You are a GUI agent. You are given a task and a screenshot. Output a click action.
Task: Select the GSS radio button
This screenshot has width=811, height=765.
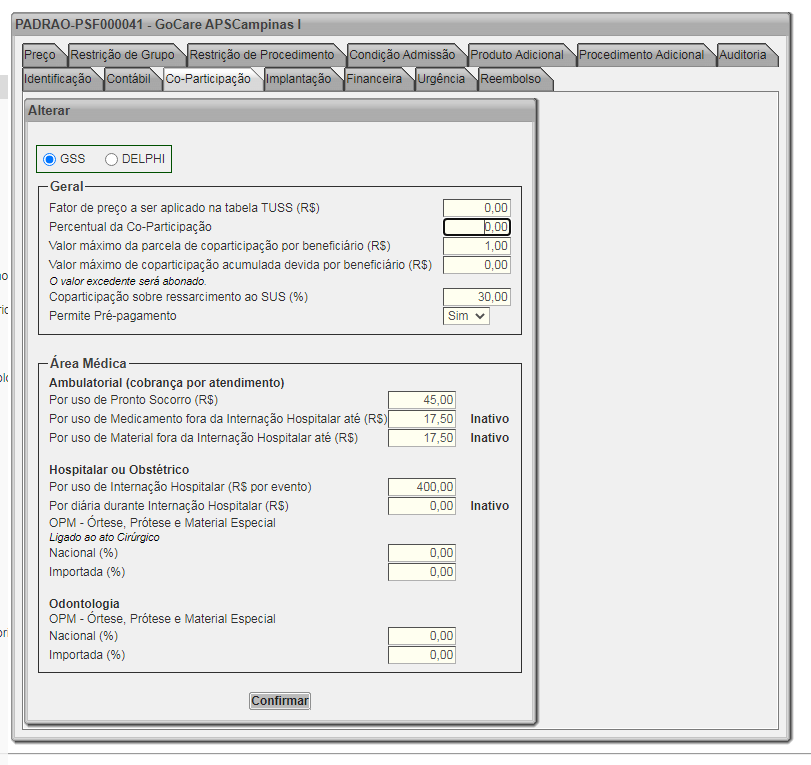[x=50, y=159]
